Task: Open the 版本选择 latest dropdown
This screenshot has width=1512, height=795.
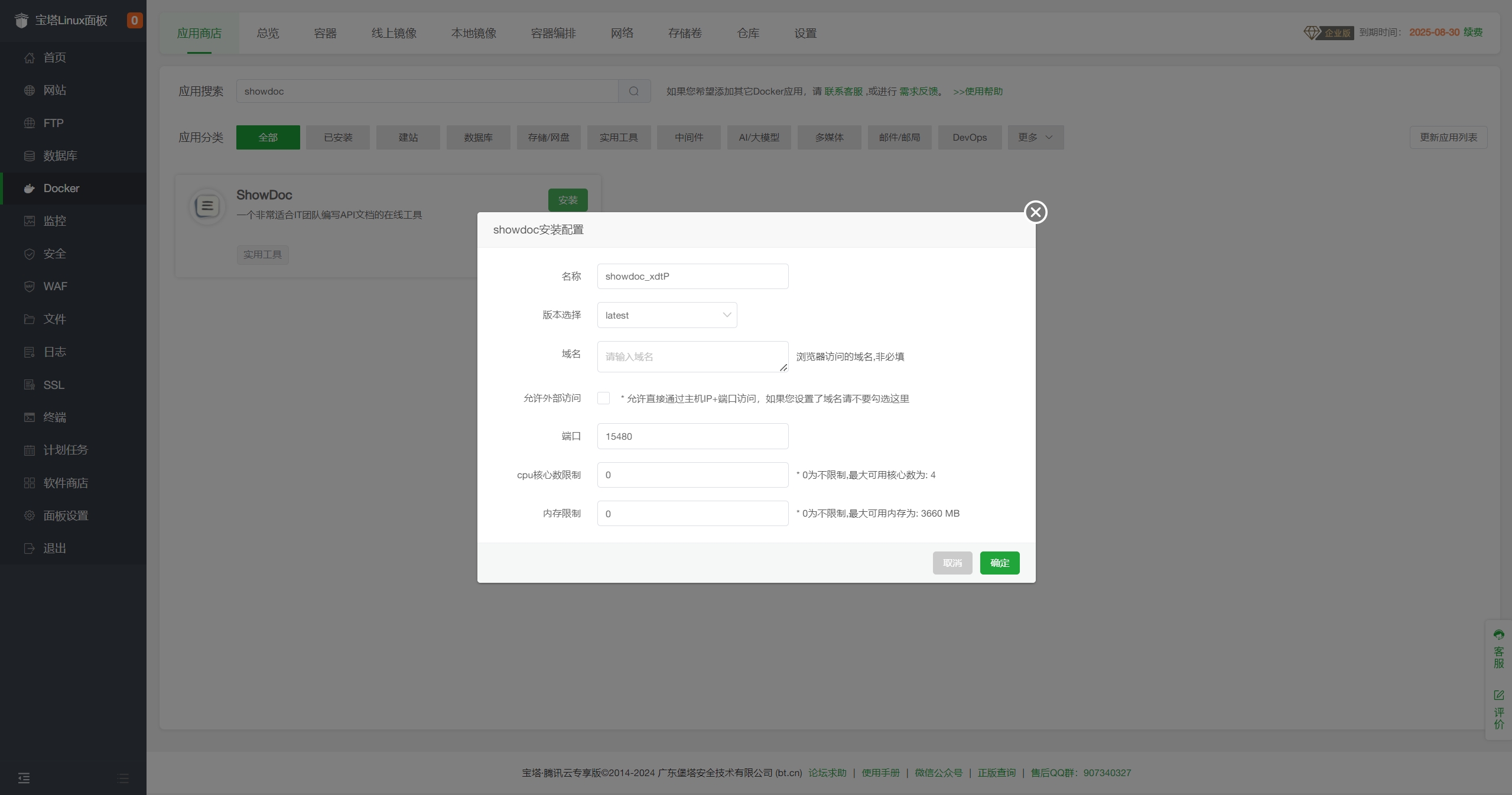Action: tap(667, 315)
